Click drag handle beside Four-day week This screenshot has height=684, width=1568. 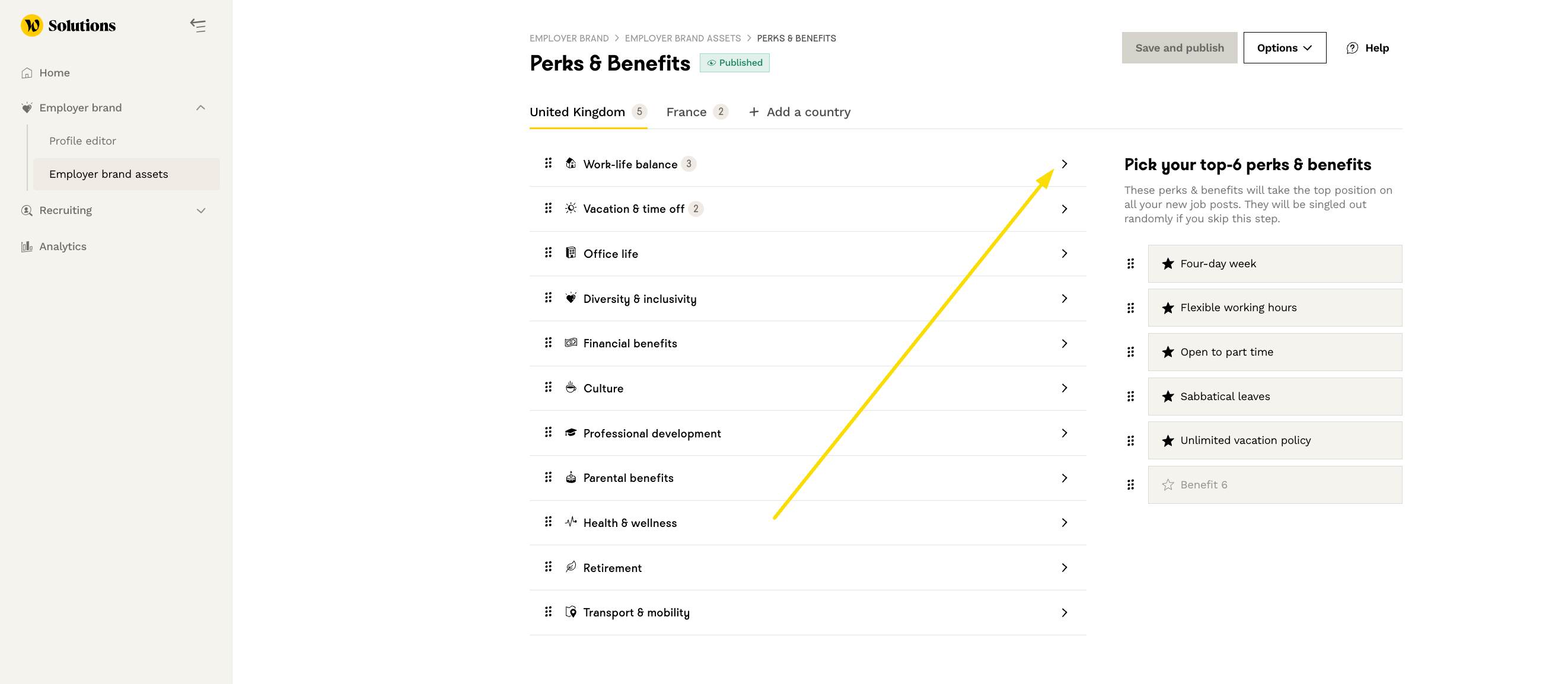[1130, 264]
